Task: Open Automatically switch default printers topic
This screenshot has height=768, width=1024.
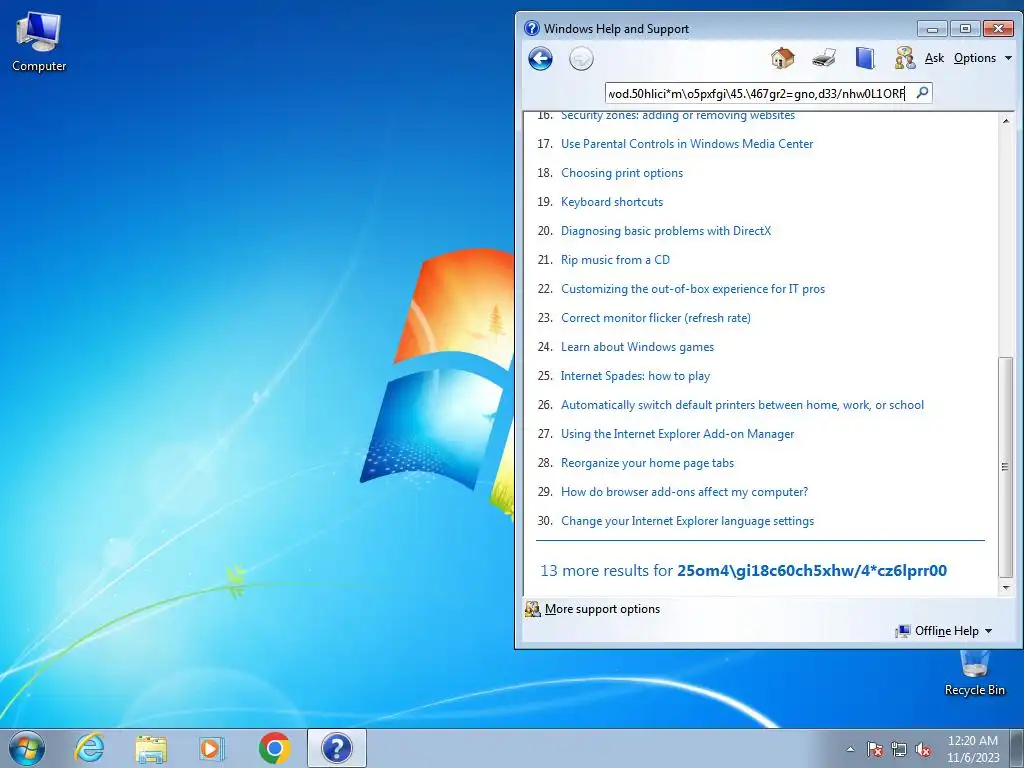Action: point(743,405)
